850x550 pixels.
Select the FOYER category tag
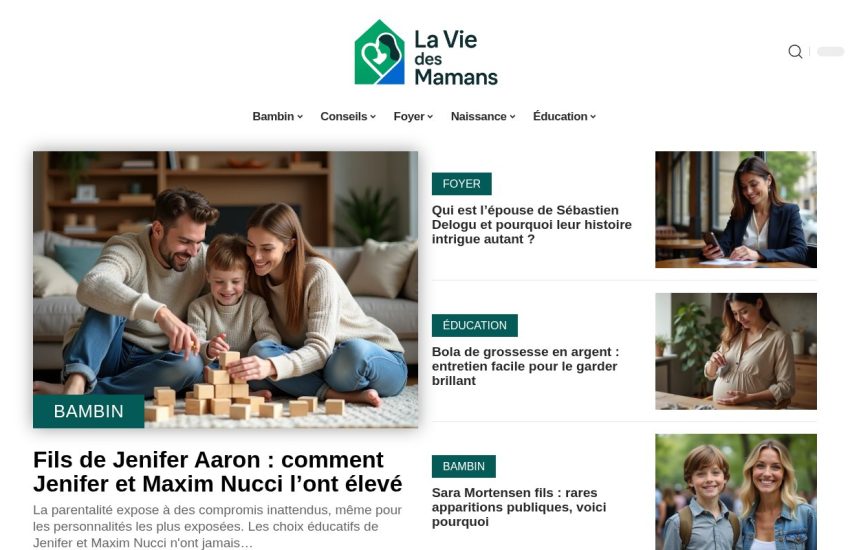pyautogui.click(x=461, y=184)
